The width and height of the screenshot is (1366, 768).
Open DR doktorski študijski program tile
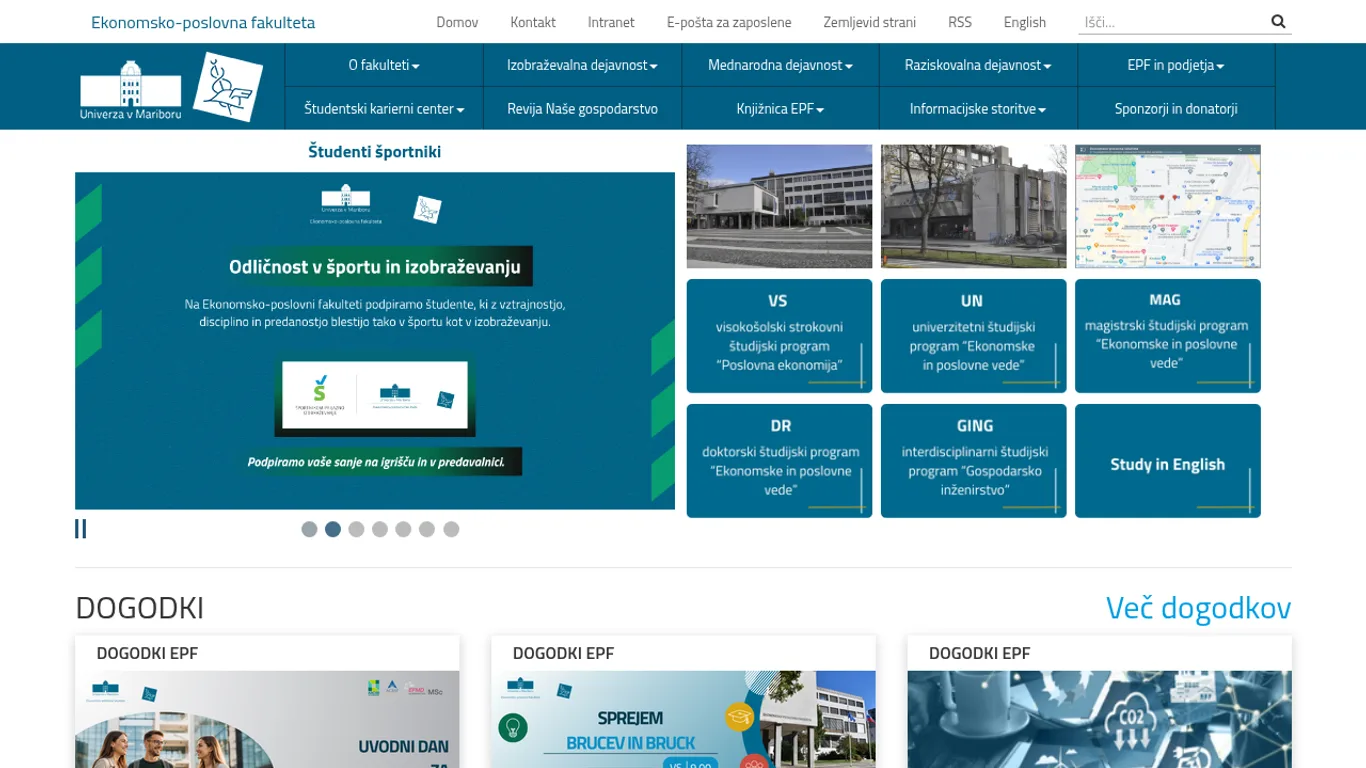click(779, 461)
